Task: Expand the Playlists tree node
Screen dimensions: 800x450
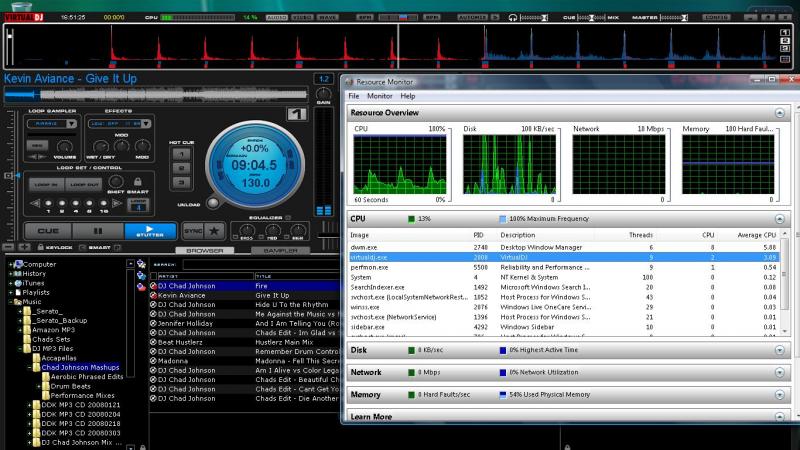Action: coord(11,292)
